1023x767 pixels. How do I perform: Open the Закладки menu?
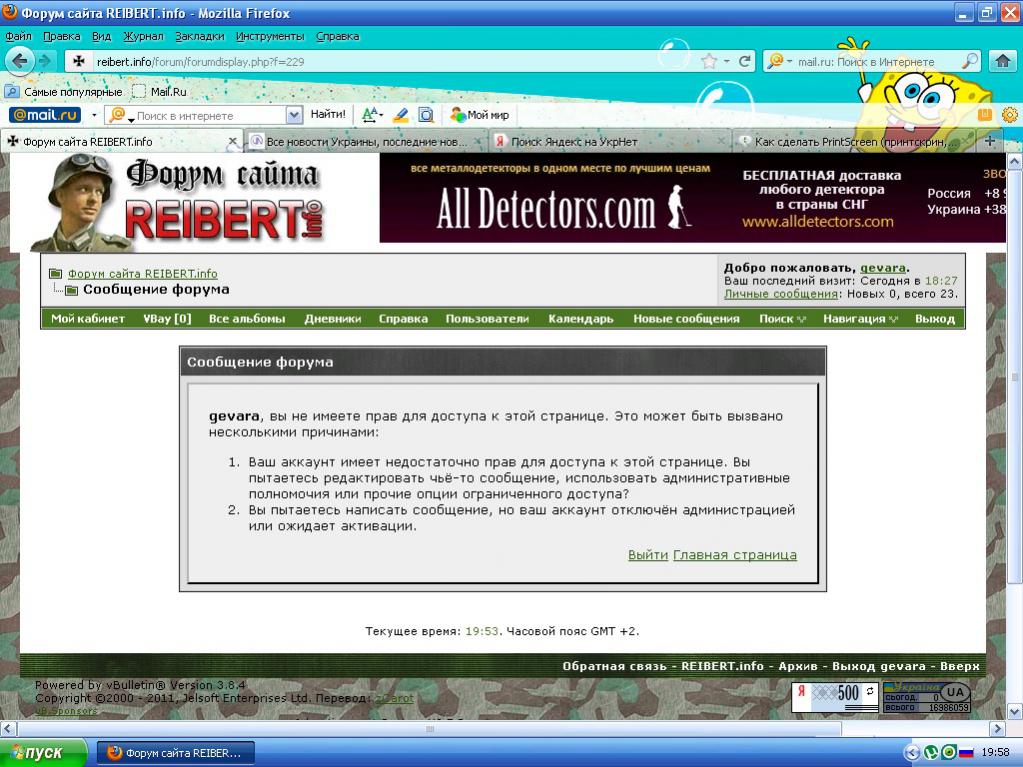pyautogui.click(x=199, y=36)
